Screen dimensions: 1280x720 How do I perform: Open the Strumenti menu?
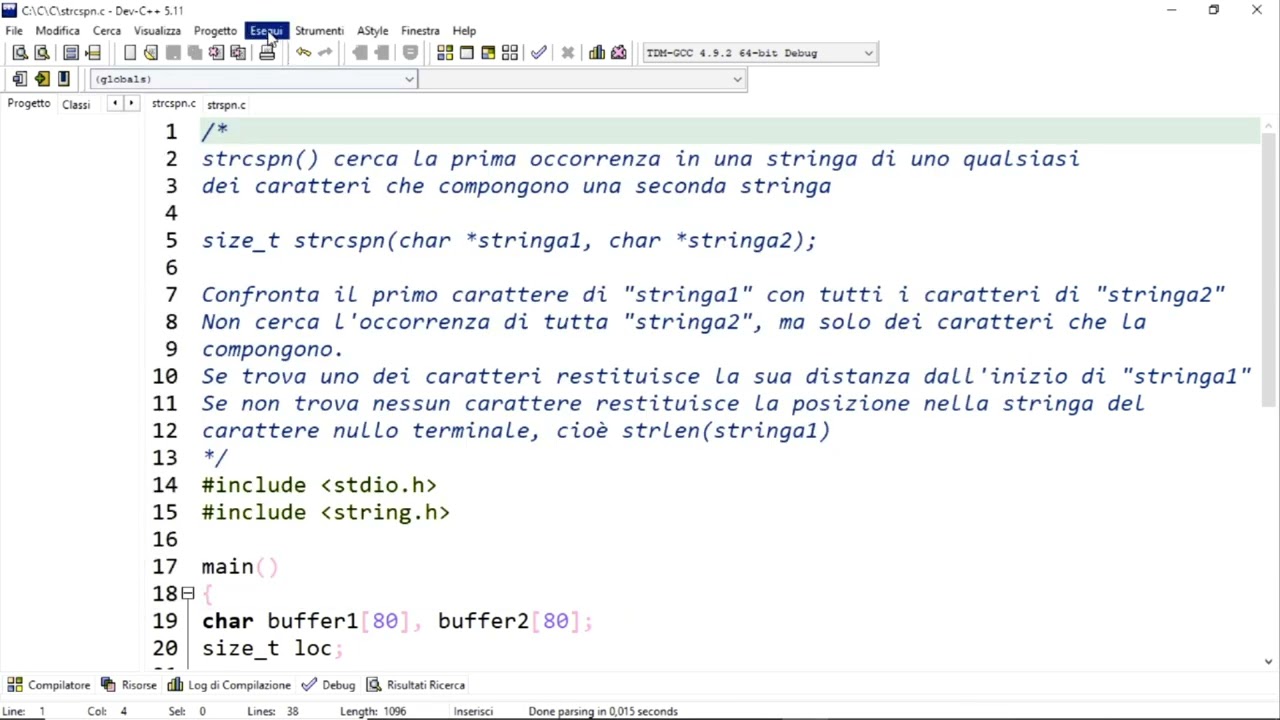click(x=319, y=31)
